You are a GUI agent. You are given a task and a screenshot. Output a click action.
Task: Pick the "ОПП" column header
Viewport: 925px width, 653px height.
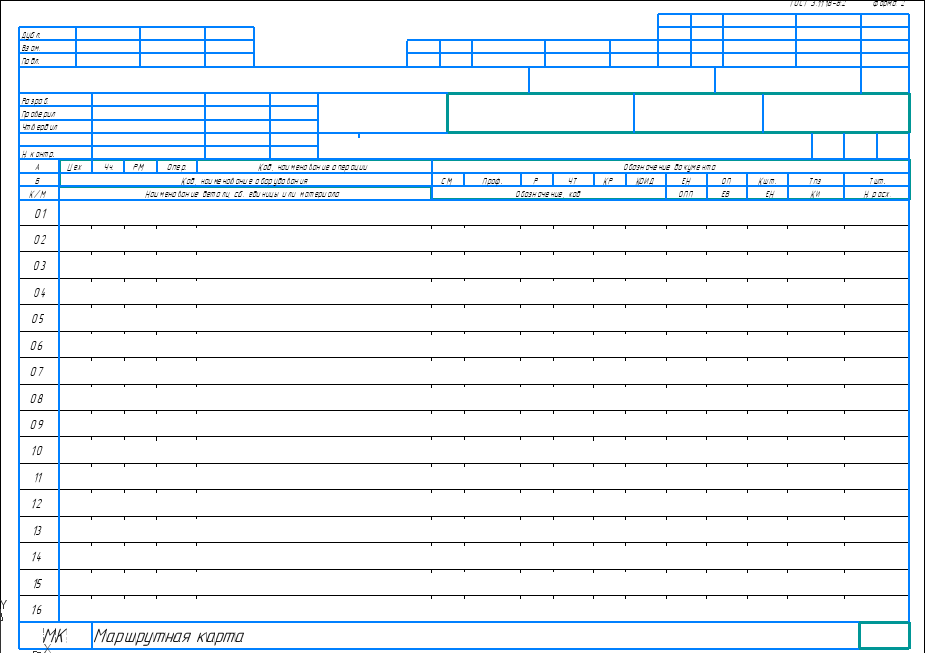pos(686,193)
